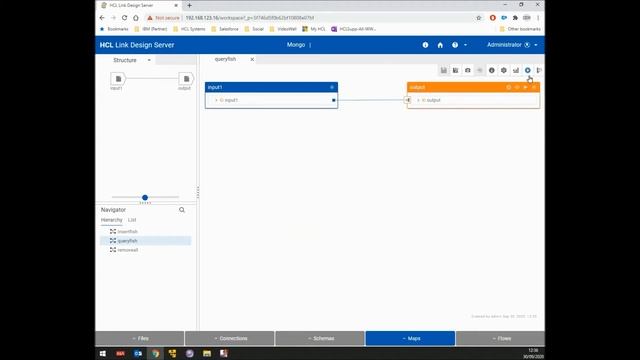Select the output node in the Structure diagram
The width and height of the screenshot is (640, 360).
tap(186, 79)
